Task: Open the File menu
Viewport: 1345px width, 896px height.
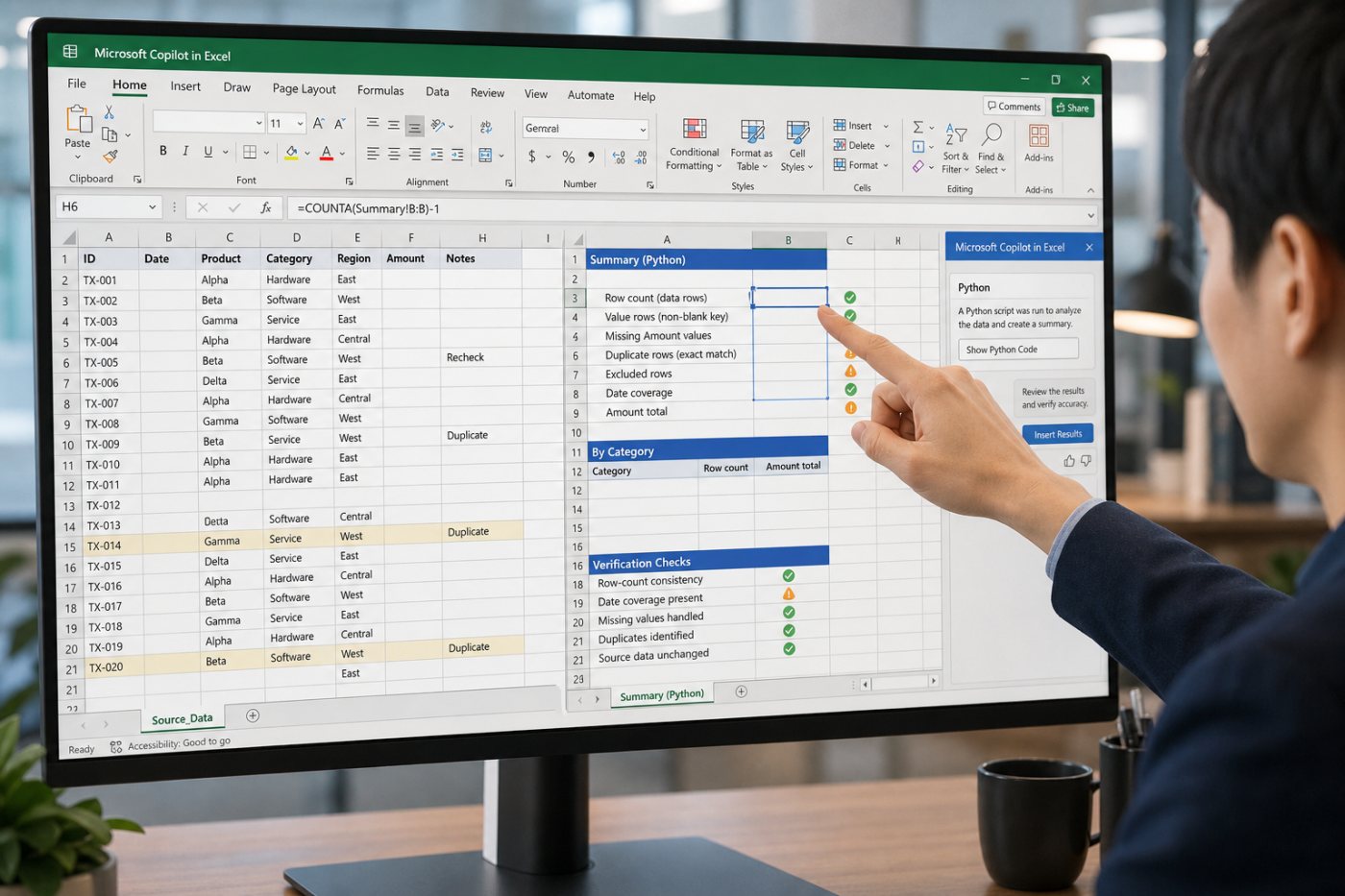Action: 77,84
